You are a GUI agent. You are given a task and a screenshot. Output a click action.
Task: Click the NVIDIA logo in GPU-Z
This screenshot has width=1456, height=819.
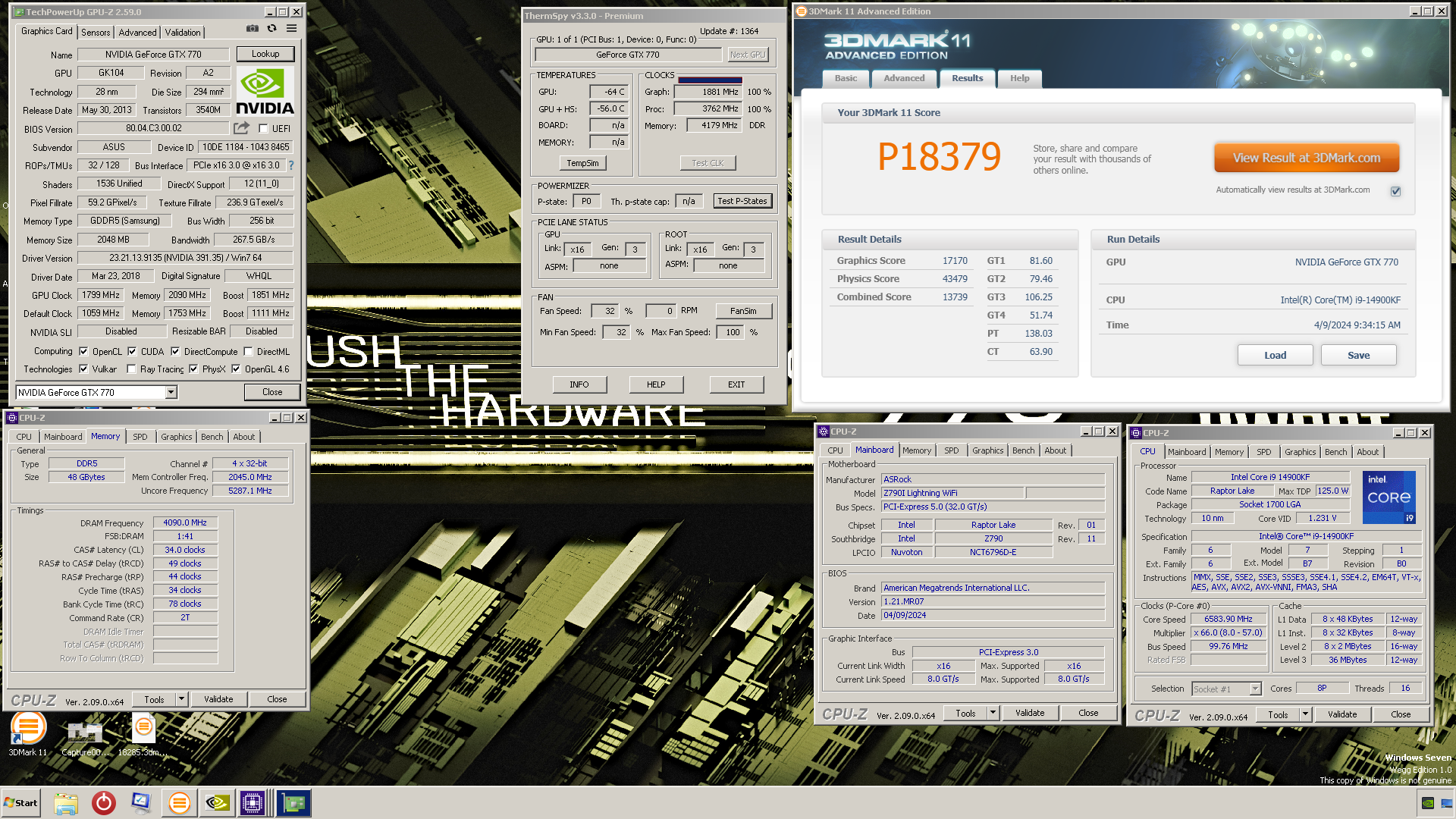coord(265,91)
